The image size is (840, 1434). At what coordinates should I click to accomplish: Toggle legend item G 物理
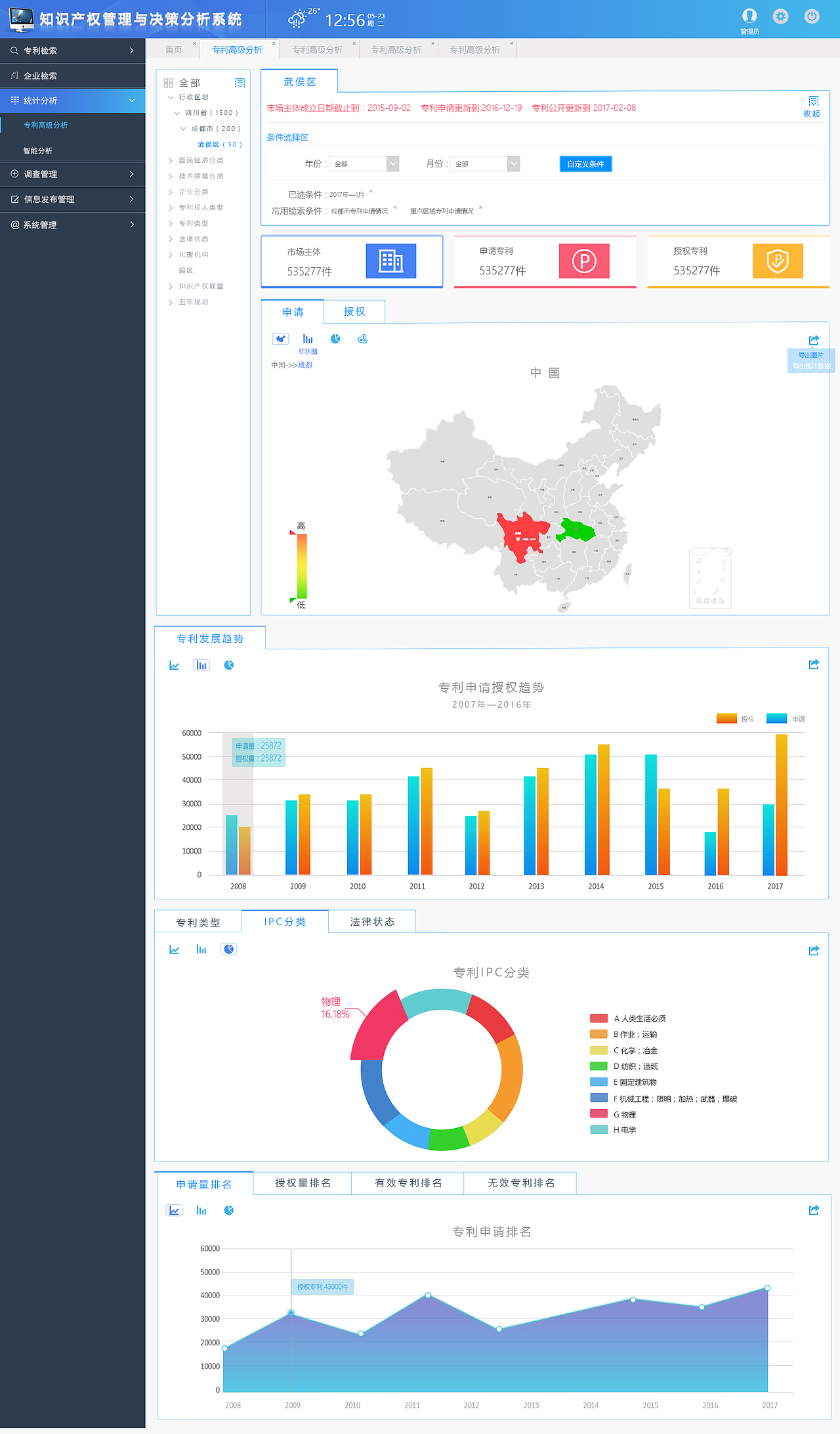coord(613,1114)
